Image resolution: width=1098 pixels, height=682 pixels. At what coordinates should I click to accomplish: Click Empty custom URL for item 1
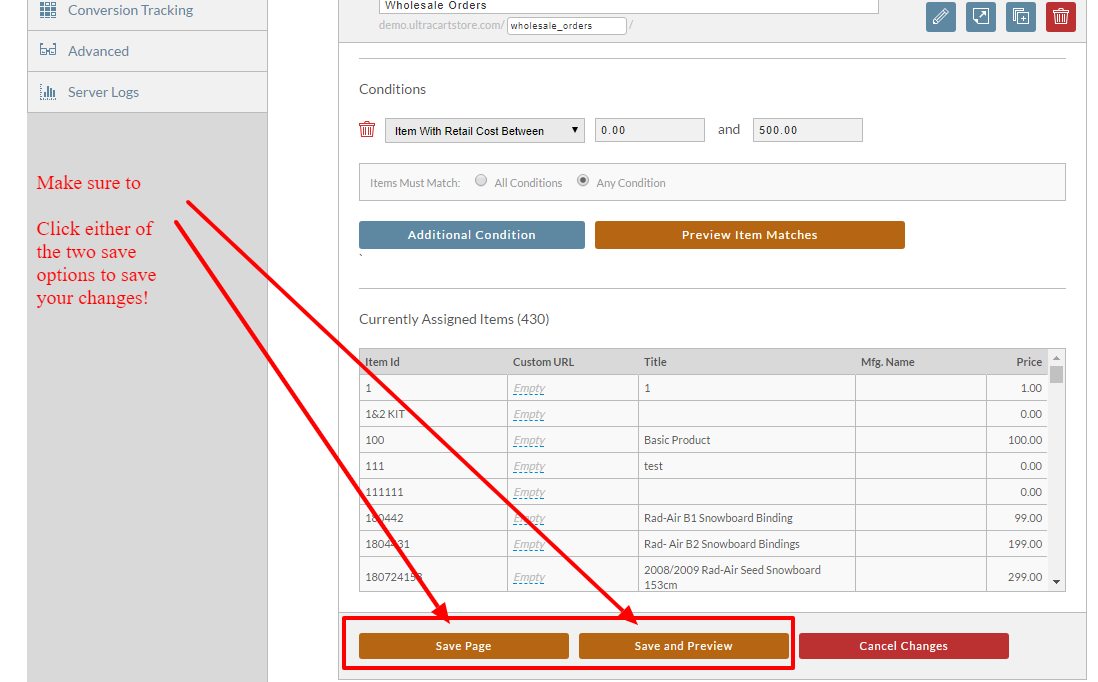coord(529,388)
